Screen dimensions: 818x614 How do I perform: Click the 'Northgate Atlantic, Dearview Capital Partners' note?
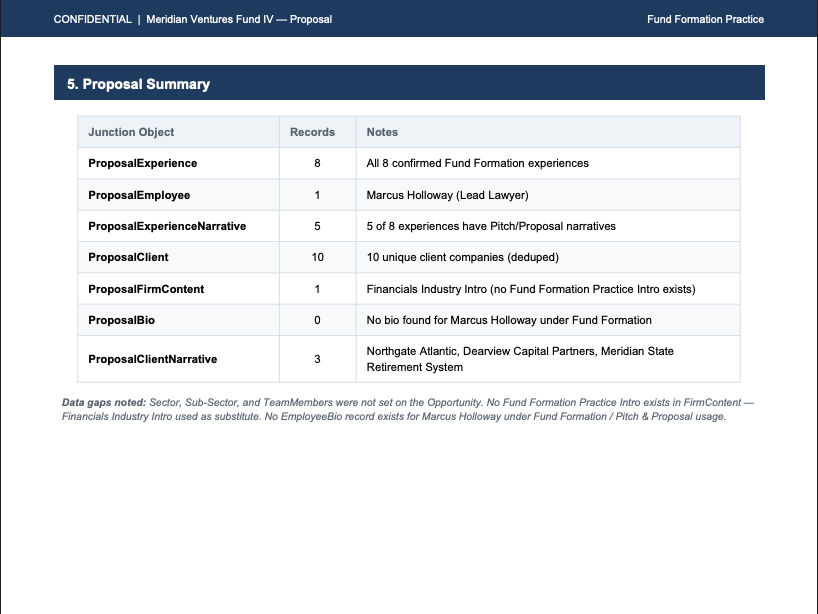pyautogui.click(x=520, y=359)
